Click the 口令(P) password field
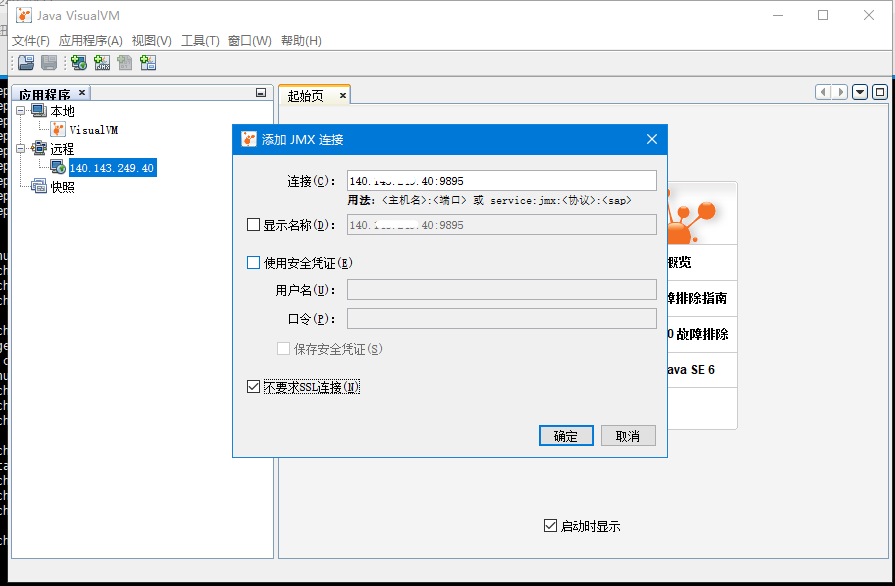Viewport: 895px width, 586px height. coord(502,318)
